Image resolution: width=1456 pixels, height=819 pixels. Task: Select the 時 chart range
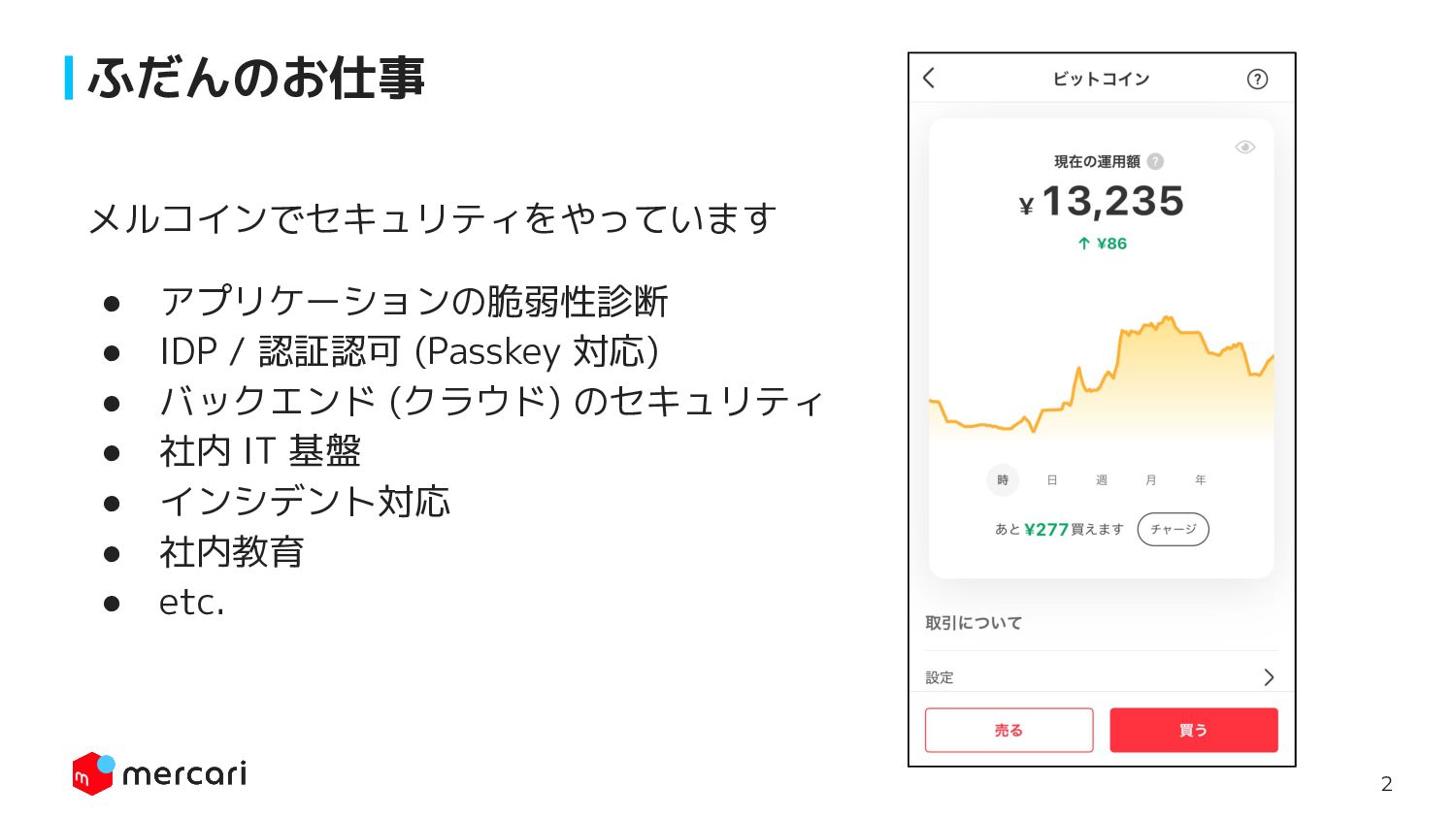pyautogui.click(x=1003, y=480)
